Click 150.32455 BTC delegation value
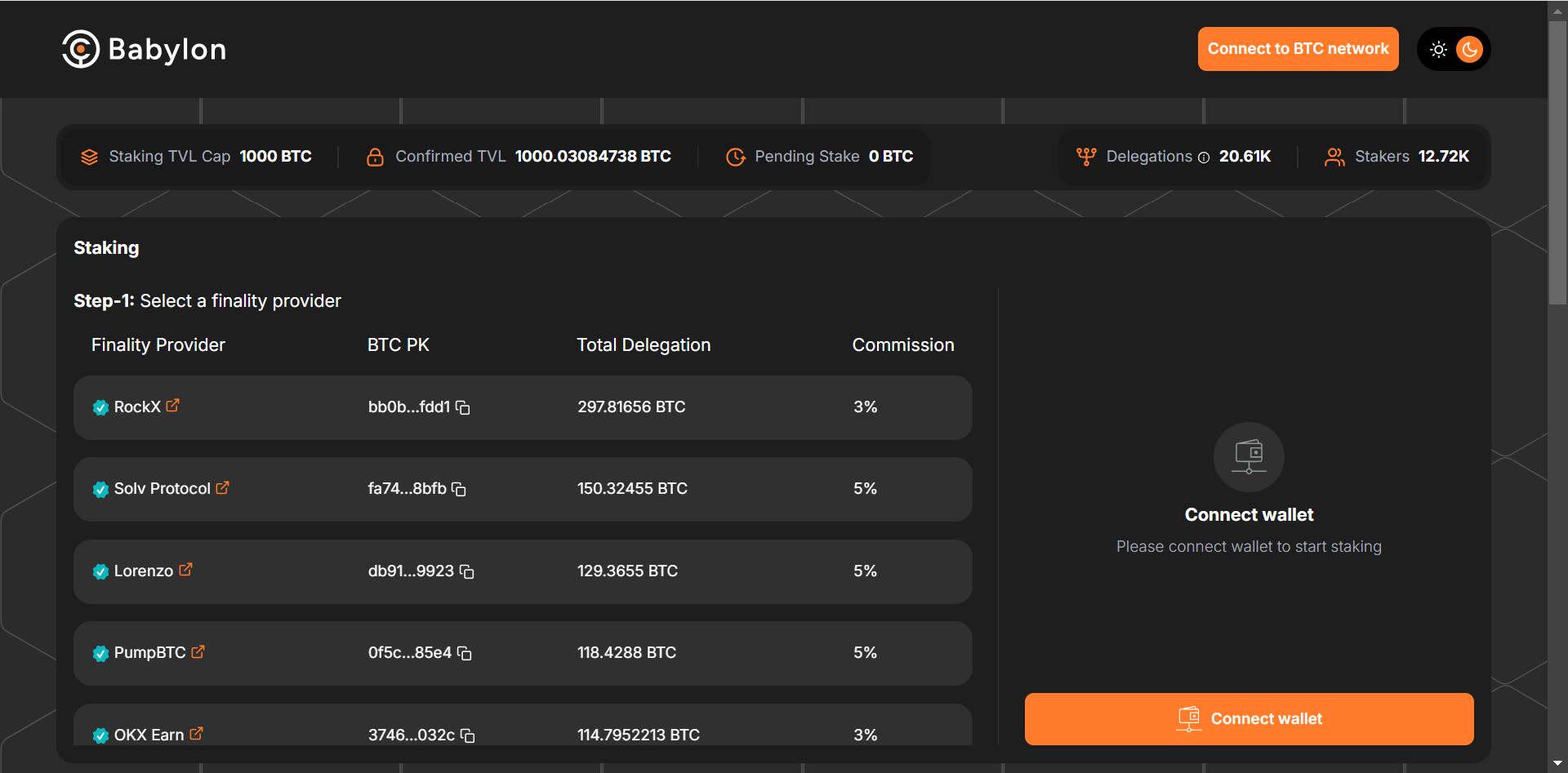This screenshot has width=1568, height=773. pos(632,488)
